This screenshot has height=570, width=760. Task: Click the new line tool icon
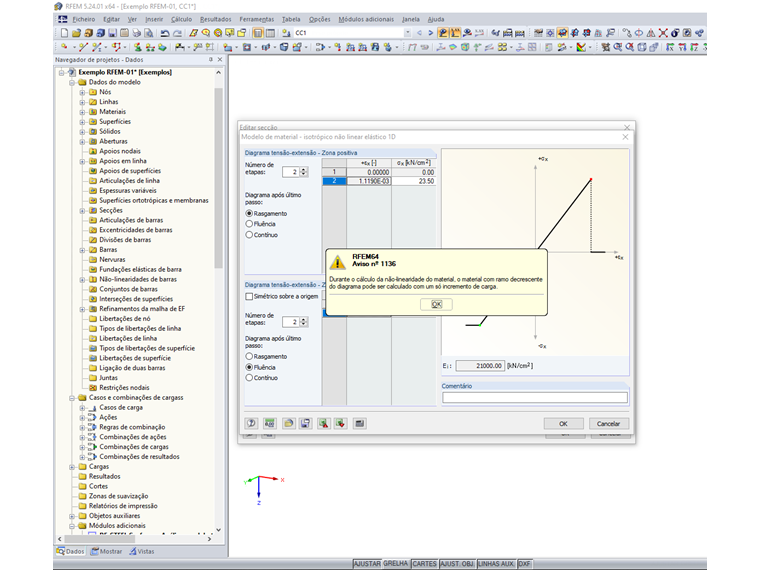coord(83,47)
